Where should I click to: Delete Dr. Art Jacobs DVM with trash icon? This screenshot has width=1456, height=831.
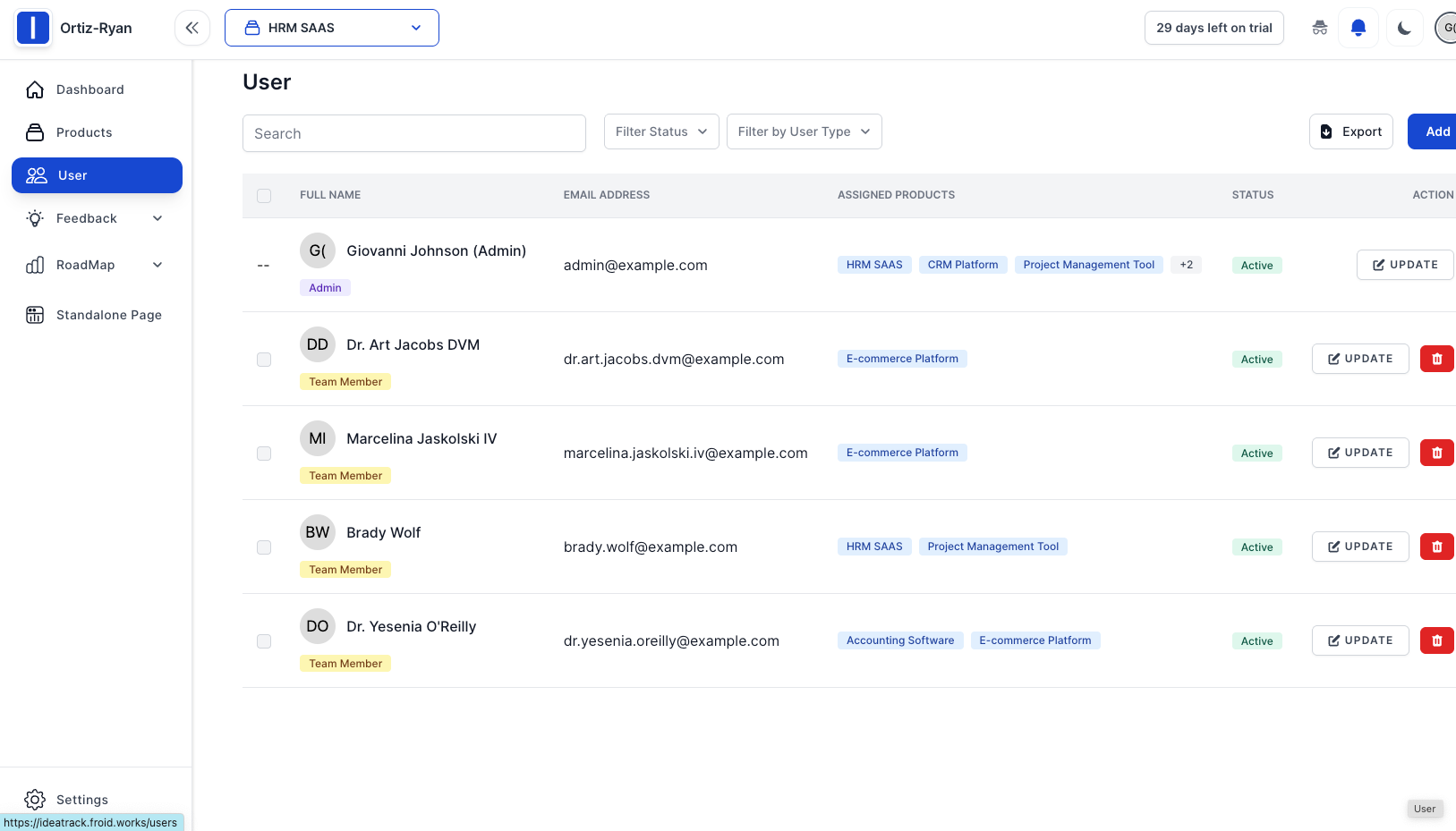tap(1436, 359)
